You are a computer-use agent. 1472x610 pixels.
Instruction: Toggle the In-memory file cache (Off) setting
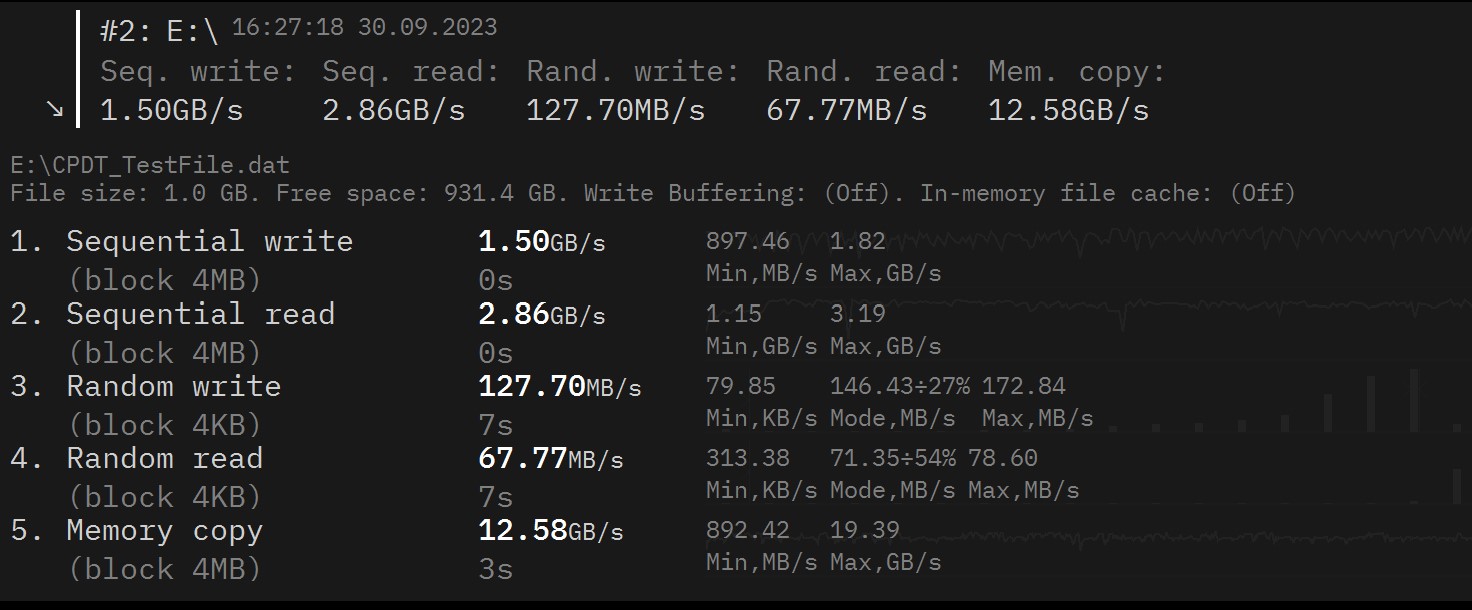click(1108, 193)
